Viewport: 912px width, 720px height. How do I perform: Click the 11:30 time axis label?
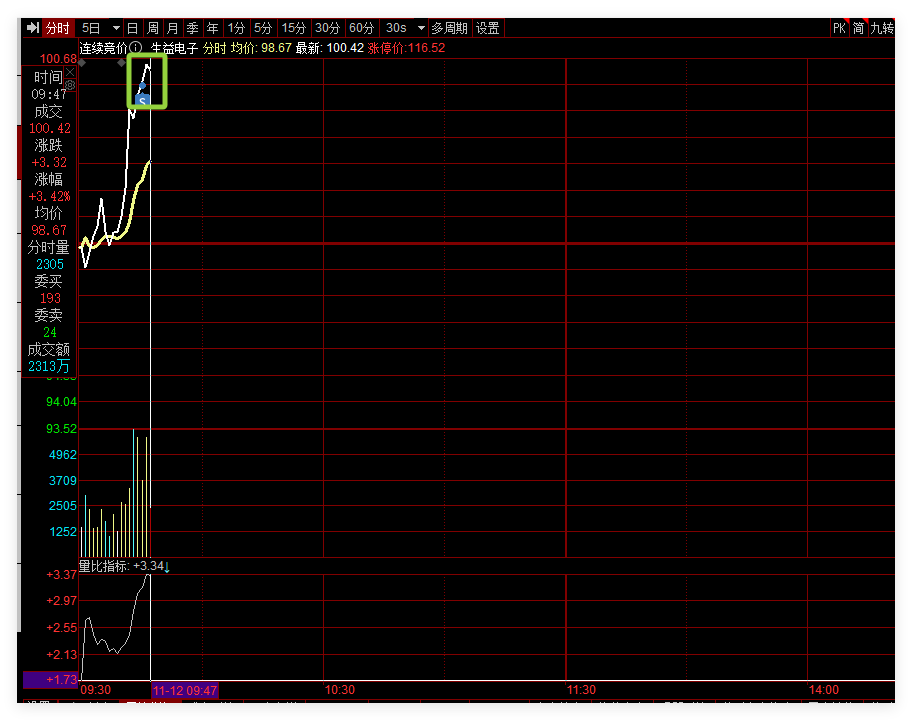point(581,690)
